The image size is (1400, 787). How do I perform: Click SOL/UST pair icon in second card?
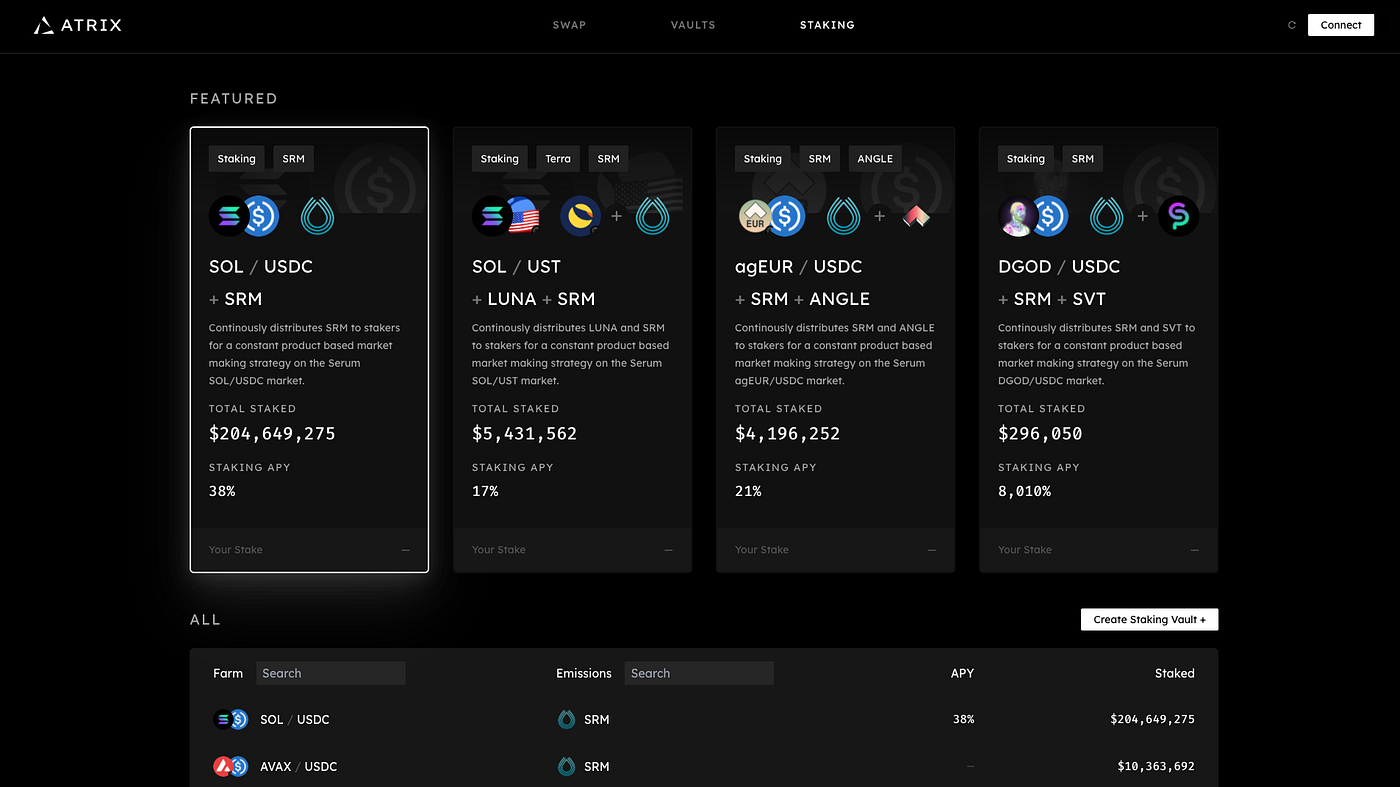click(x=507, y=216)
